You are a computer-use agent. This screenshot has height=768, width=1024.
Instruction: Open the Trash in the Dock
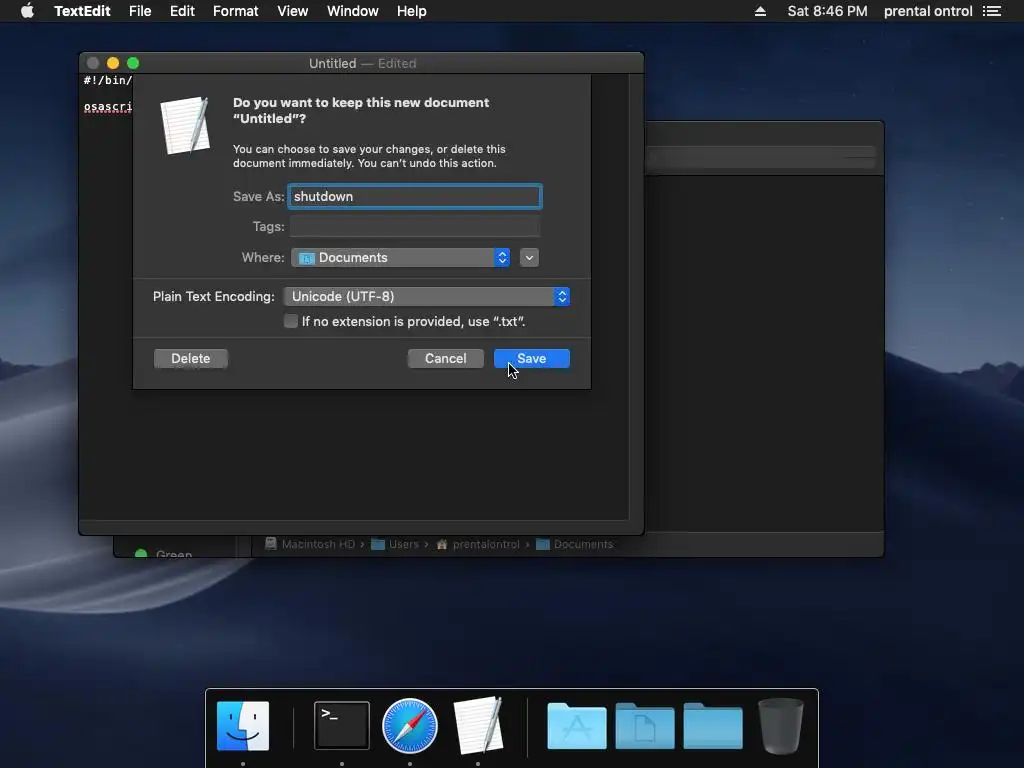click(x=780, y=726)
